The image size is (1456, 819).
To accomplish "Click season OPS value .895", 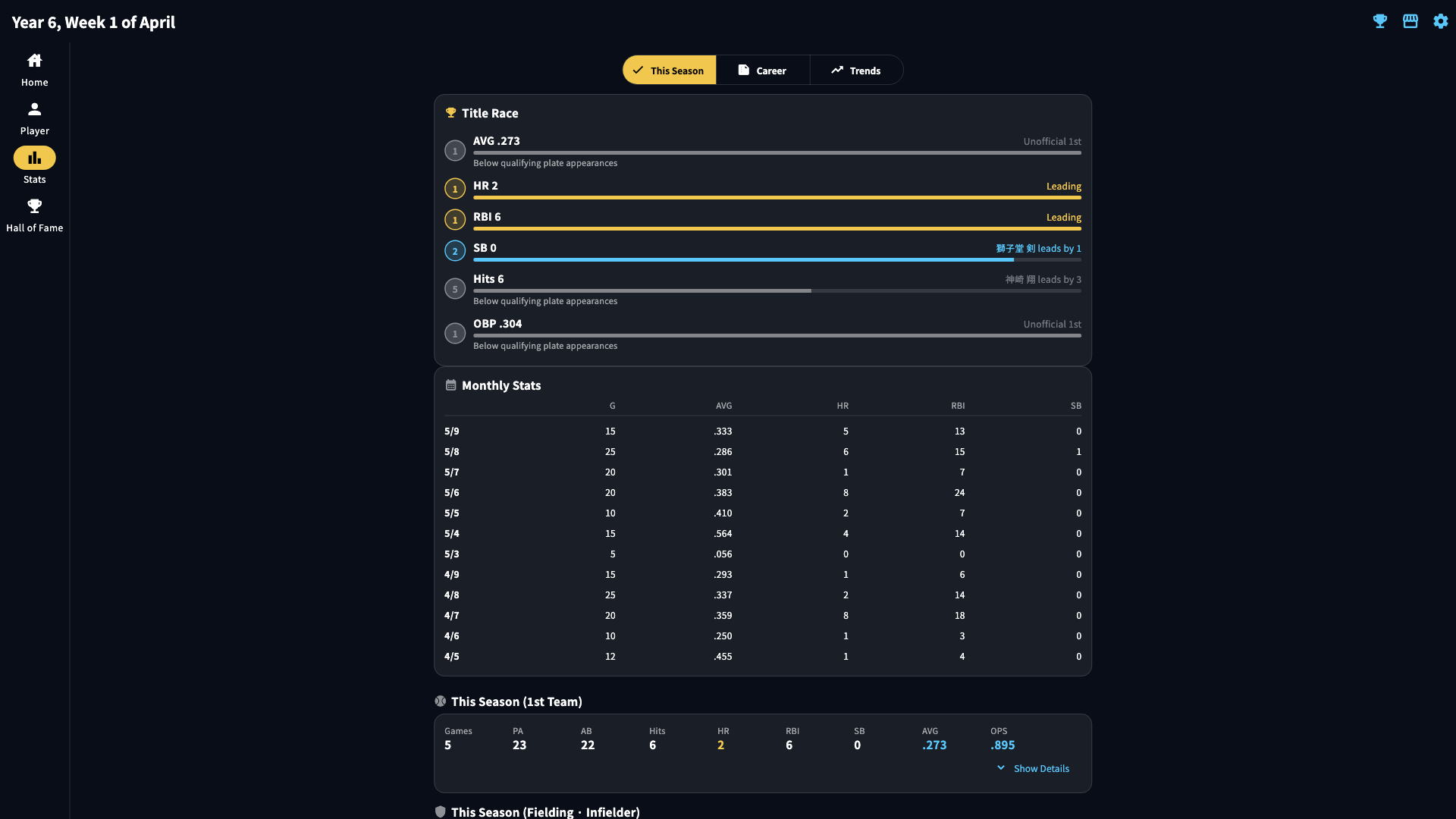I will pos(1003,745).
